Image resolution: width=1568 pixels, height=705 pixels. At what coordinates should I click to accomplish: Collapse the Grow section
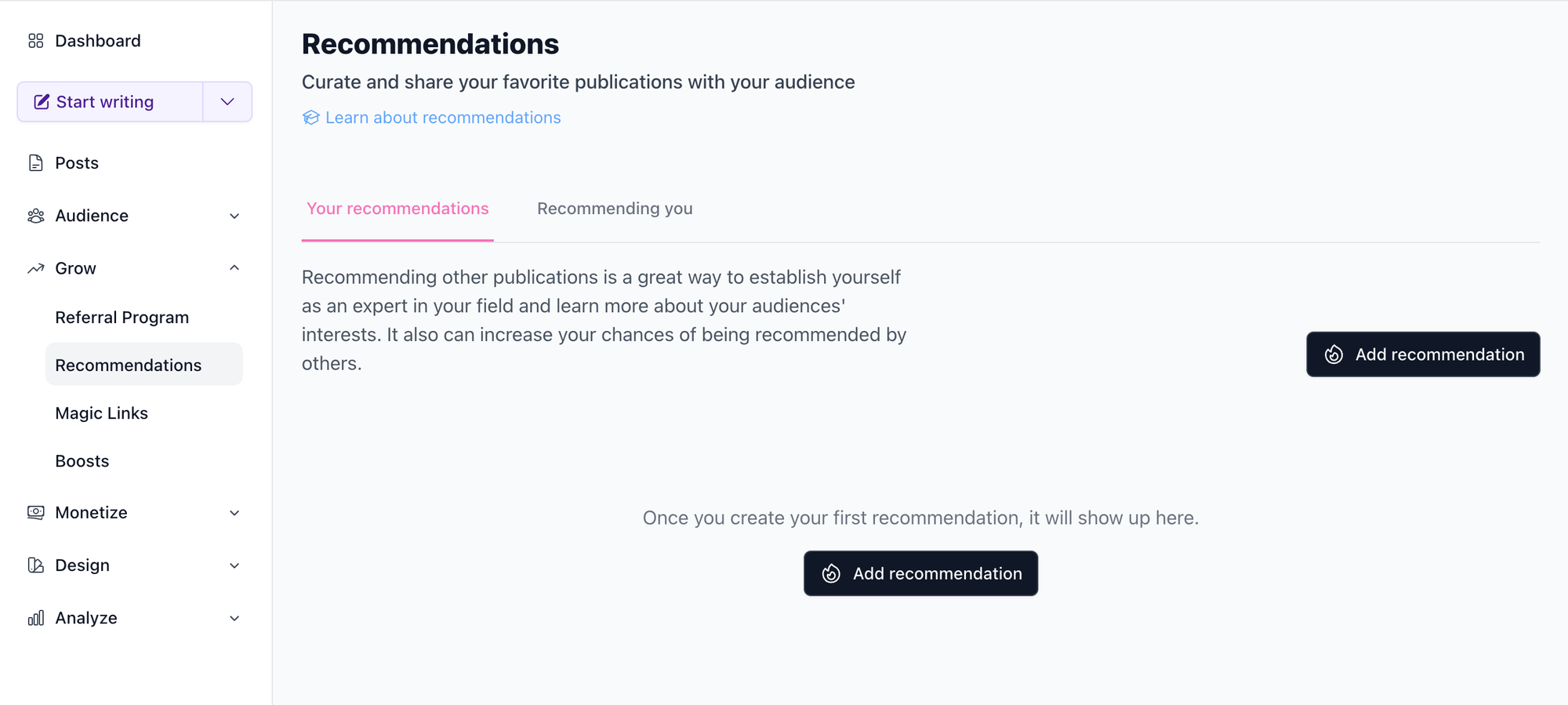pyautogui.click(x=234, y=267)
